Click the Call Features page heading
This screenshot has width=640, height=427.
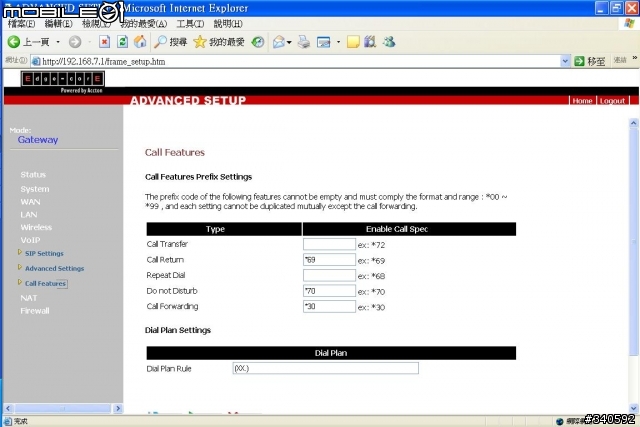(x=175, y=152)
